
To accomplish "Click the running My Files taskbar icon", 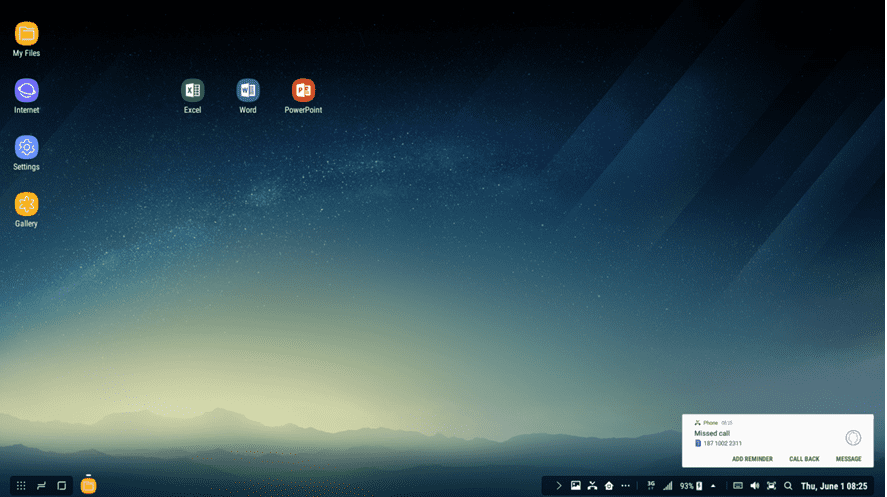I will 88,486.
